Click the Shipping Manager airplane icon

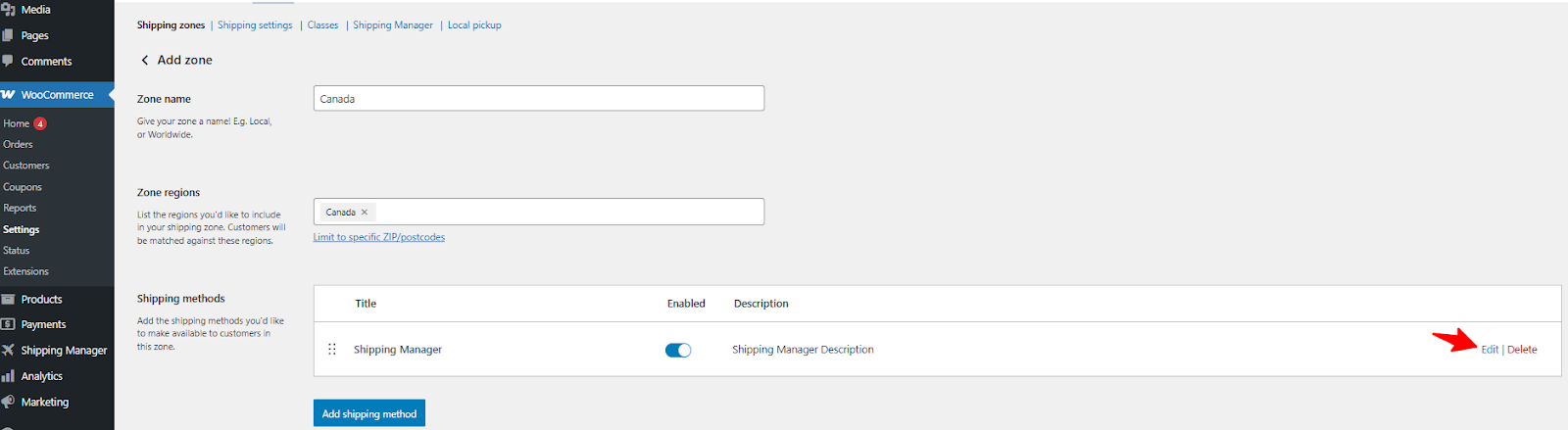pyautogui.click(x=8, y=350)
